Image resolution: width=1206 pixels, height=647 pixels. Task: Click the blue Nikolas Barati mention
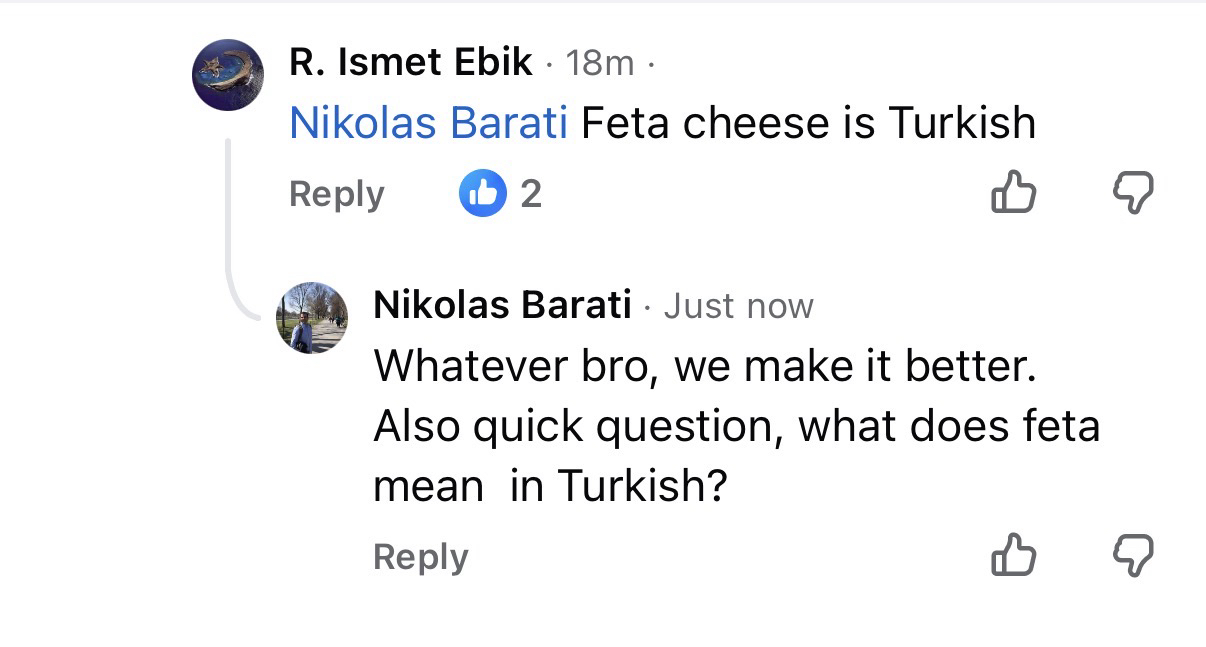coord(428,123)
